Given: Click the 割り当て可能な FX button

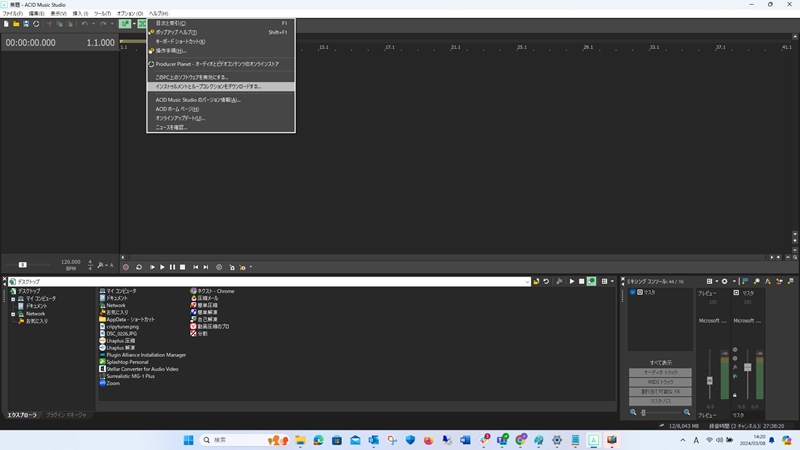Looking at the screenshot, I should click(660, 392).
